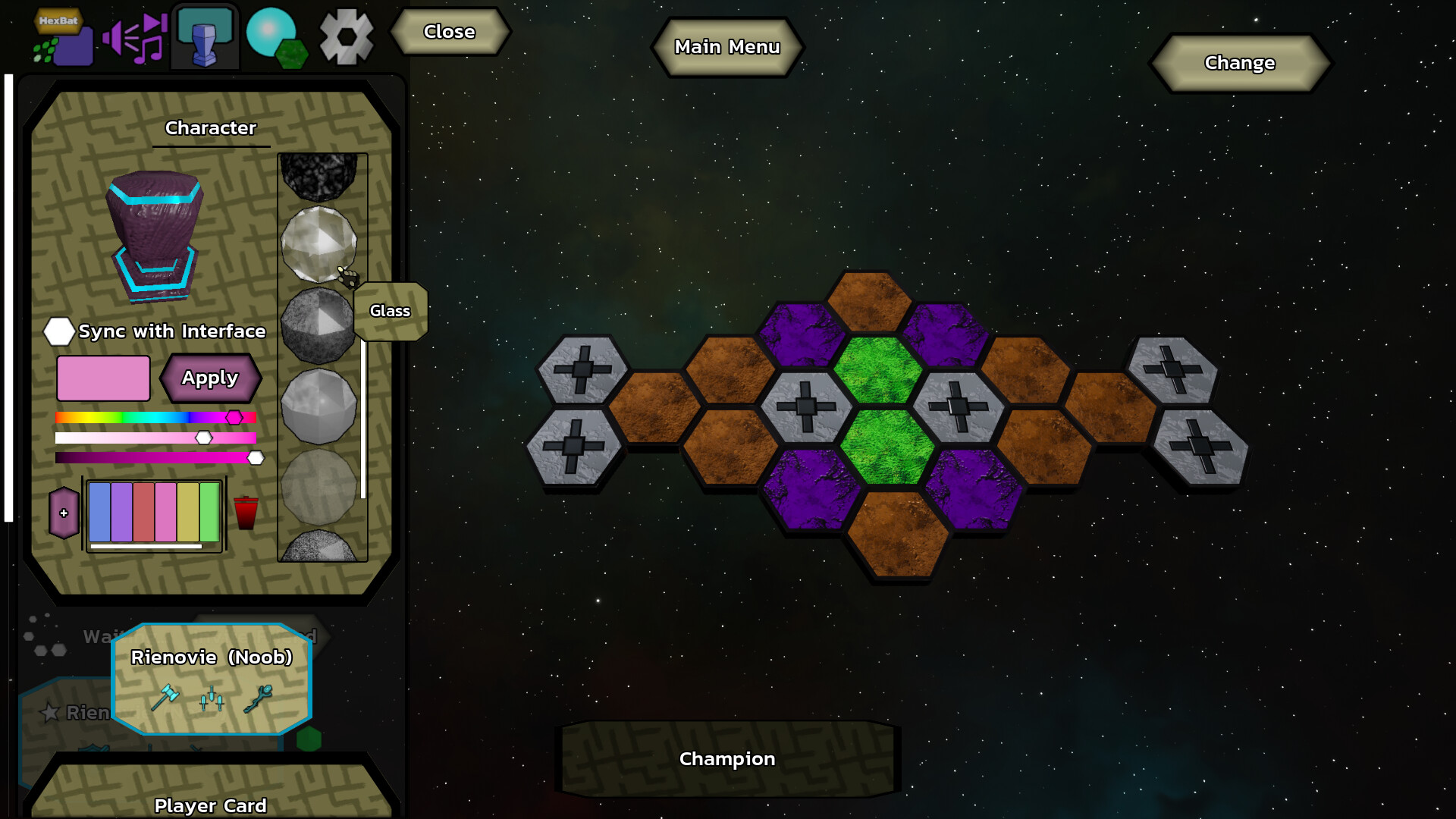Click the Apply button
This screenshot has width=1456, height=819.
click(210, 378)
